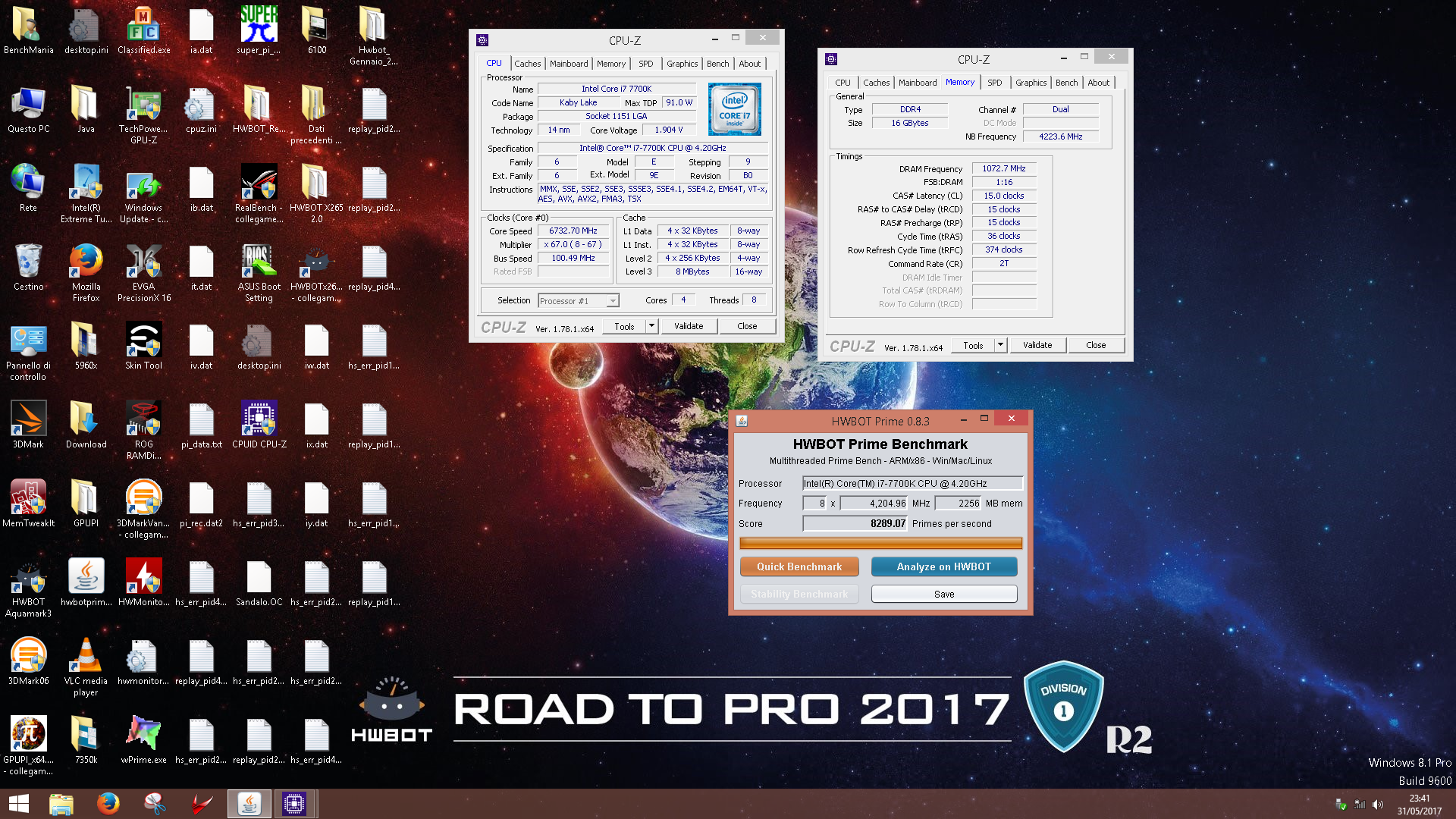Launch HWBOT Aquamark3 icon

(x=28, y=588)
